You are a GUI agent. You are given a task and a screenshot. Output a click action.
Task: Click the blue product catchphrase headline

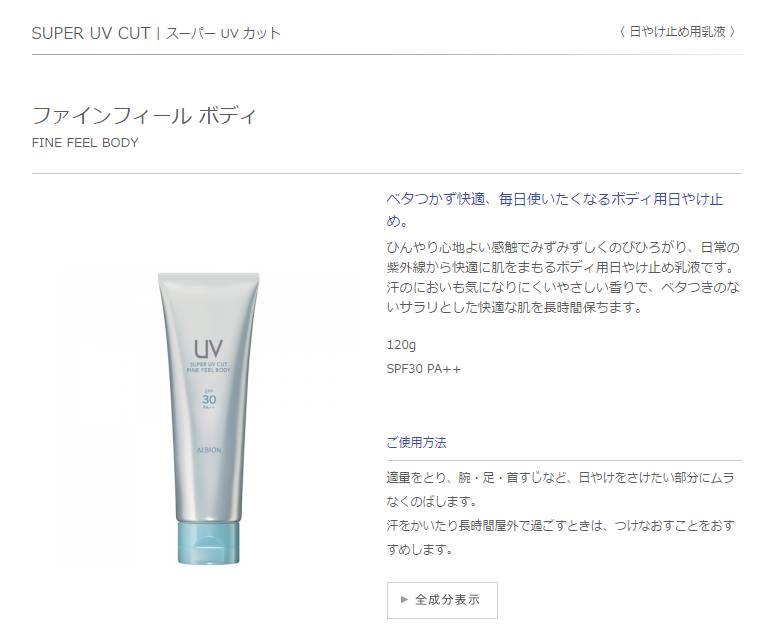coord(555,210)
